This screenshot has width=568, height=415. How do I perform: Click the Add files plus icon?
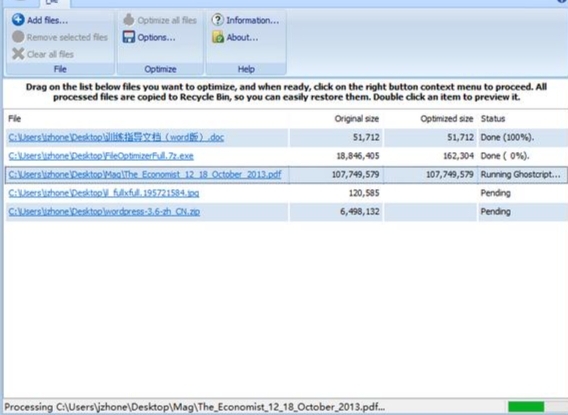click(18, 20)
